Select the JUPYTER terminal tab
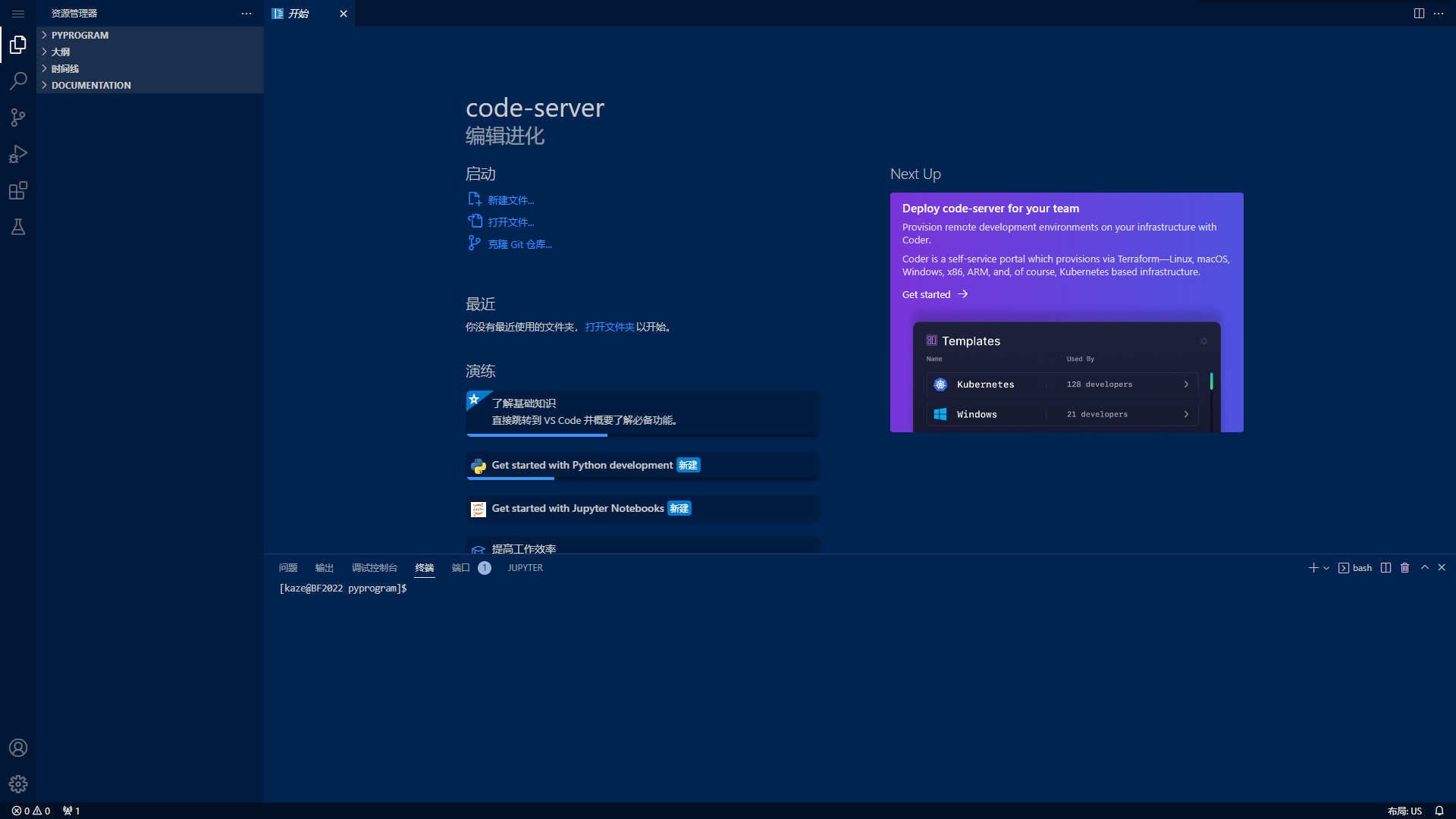 (524, 567)
